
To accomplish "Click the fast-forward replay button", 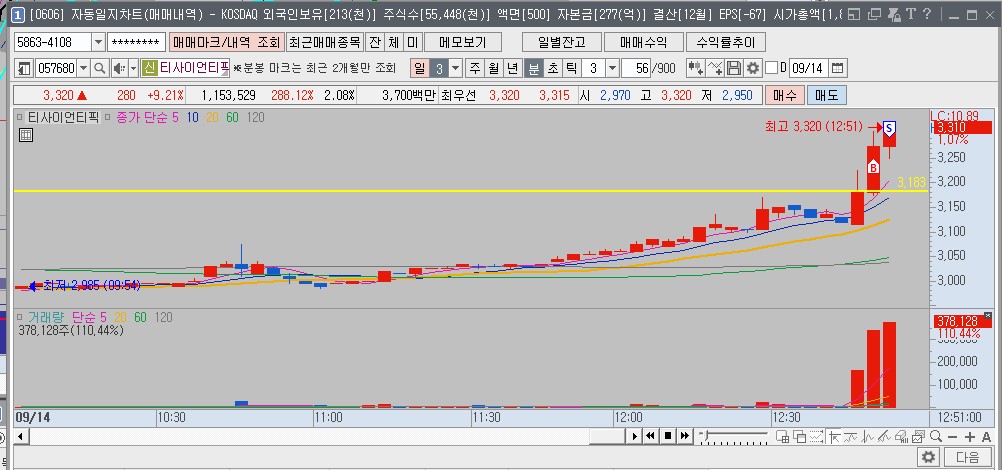I will tap(684, 436).
